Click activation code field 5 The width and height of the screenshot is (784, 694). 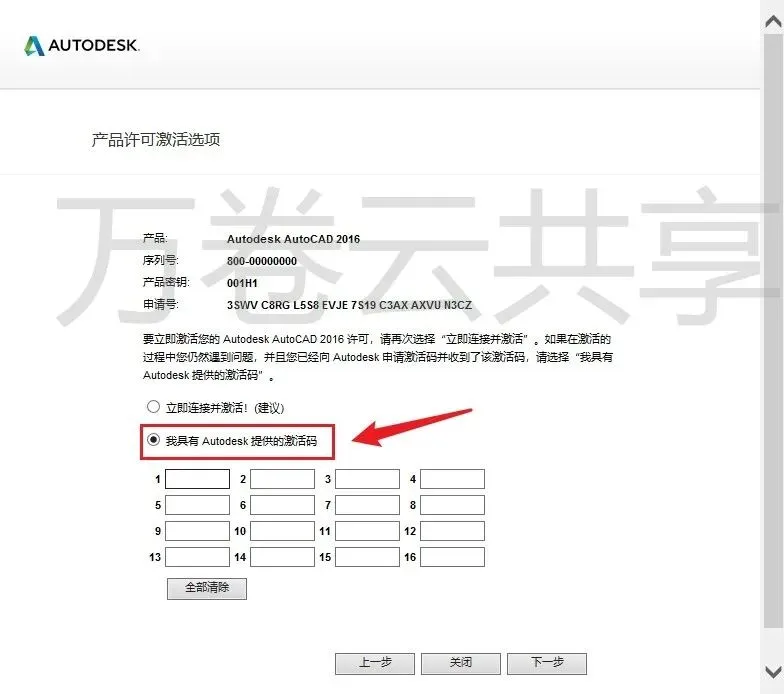[198, 505]
